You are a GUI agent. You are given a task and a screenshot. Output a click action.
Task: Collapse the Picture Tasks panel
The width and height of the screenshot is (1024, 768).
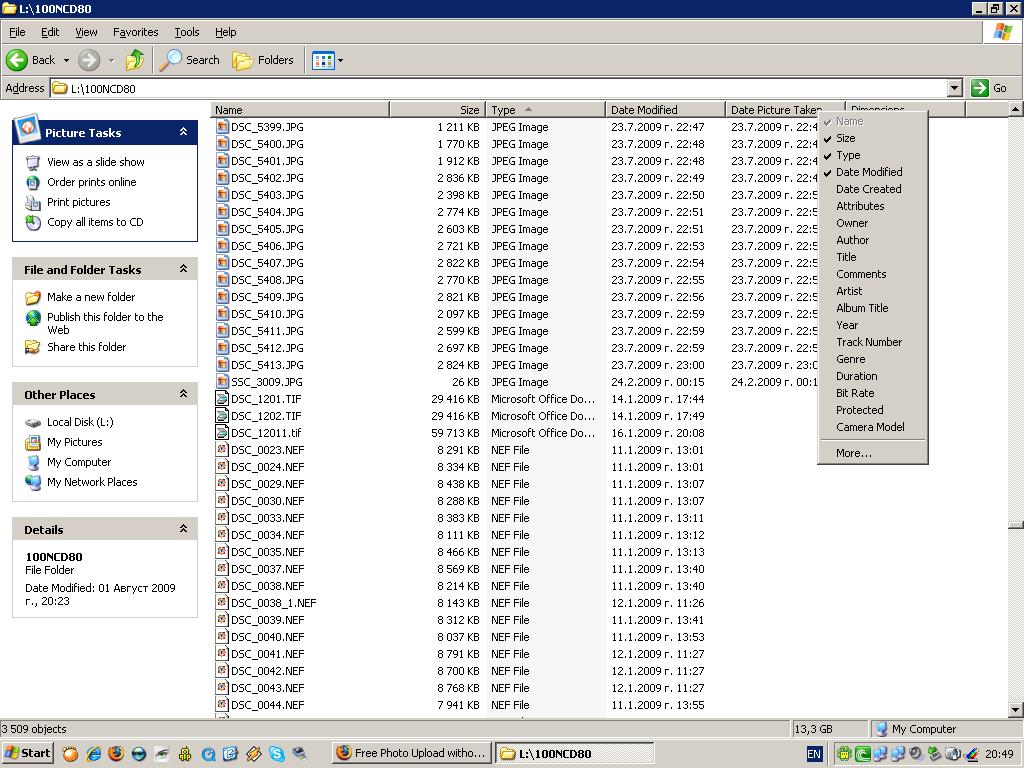coord(183,132)
